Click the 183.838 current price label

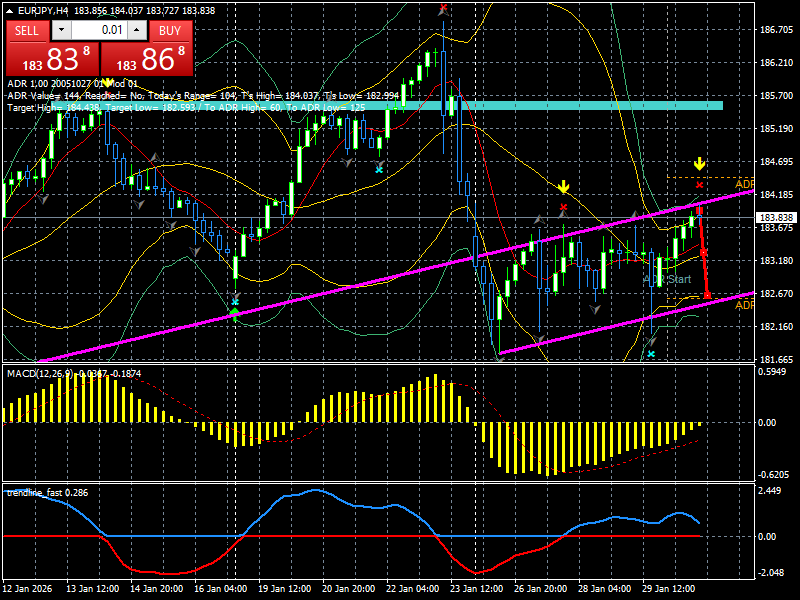(776, 218)
